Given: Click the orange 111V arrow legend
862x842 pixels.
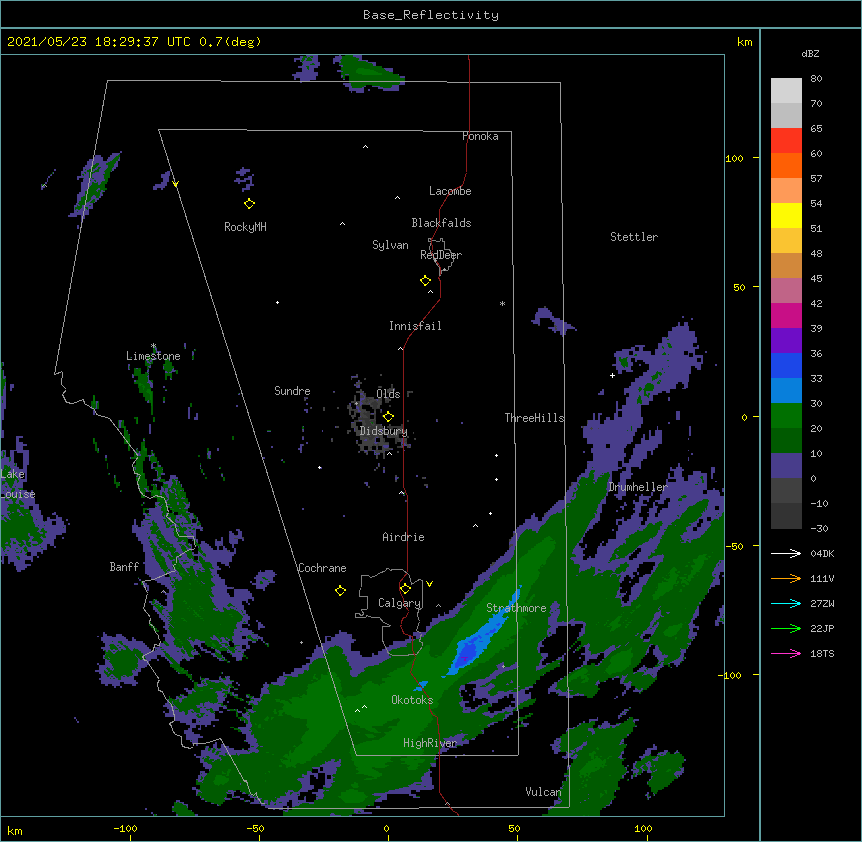Looking at the screenshot, I should tap(786, 578).
